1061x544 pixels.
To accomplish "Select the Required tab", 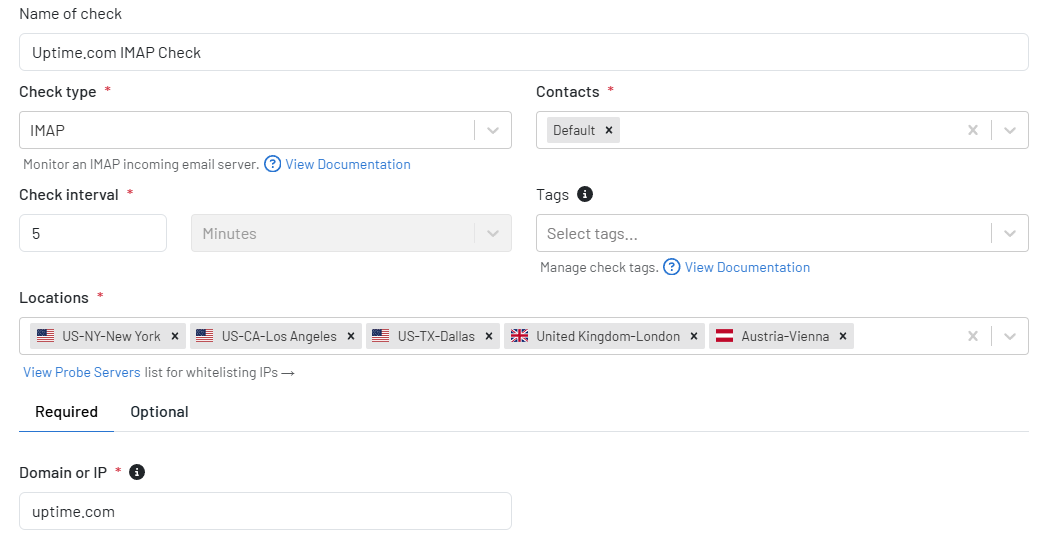I will pyautogui.click(x=66, y=412).
